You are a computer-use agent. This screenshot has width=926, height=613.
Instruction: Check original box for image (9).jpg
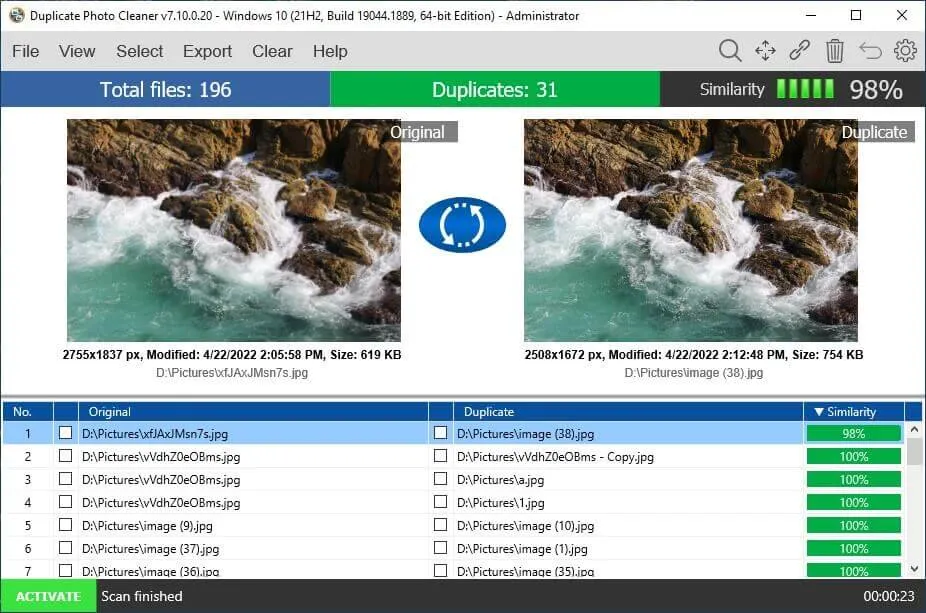tap(66, 525)
